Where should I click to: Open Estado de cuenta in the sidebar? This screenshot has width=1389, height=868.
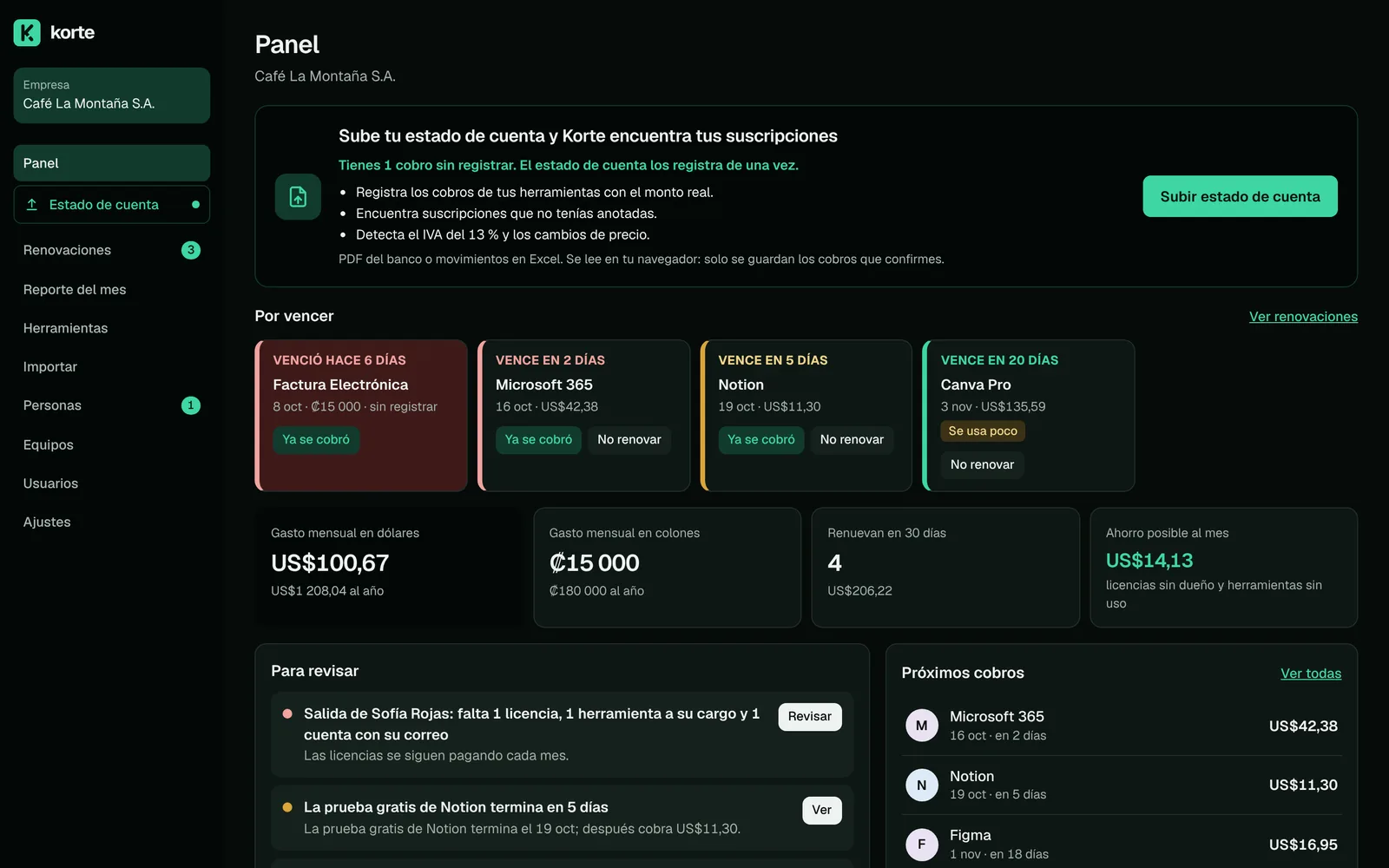click(x=112, y=205)
